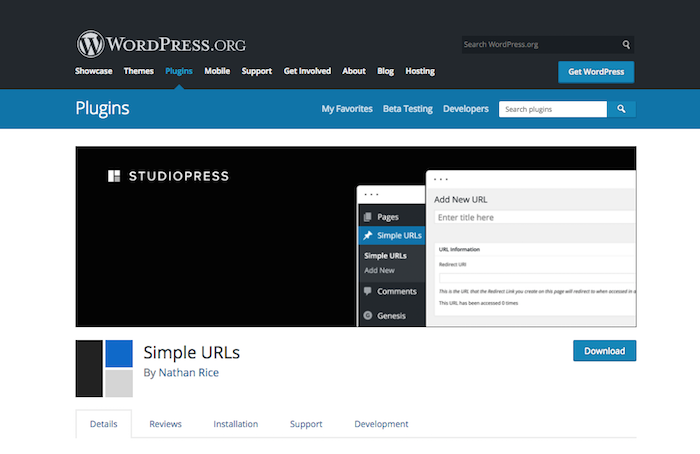Click the WordPress.org logo

[x=161, y=44]
